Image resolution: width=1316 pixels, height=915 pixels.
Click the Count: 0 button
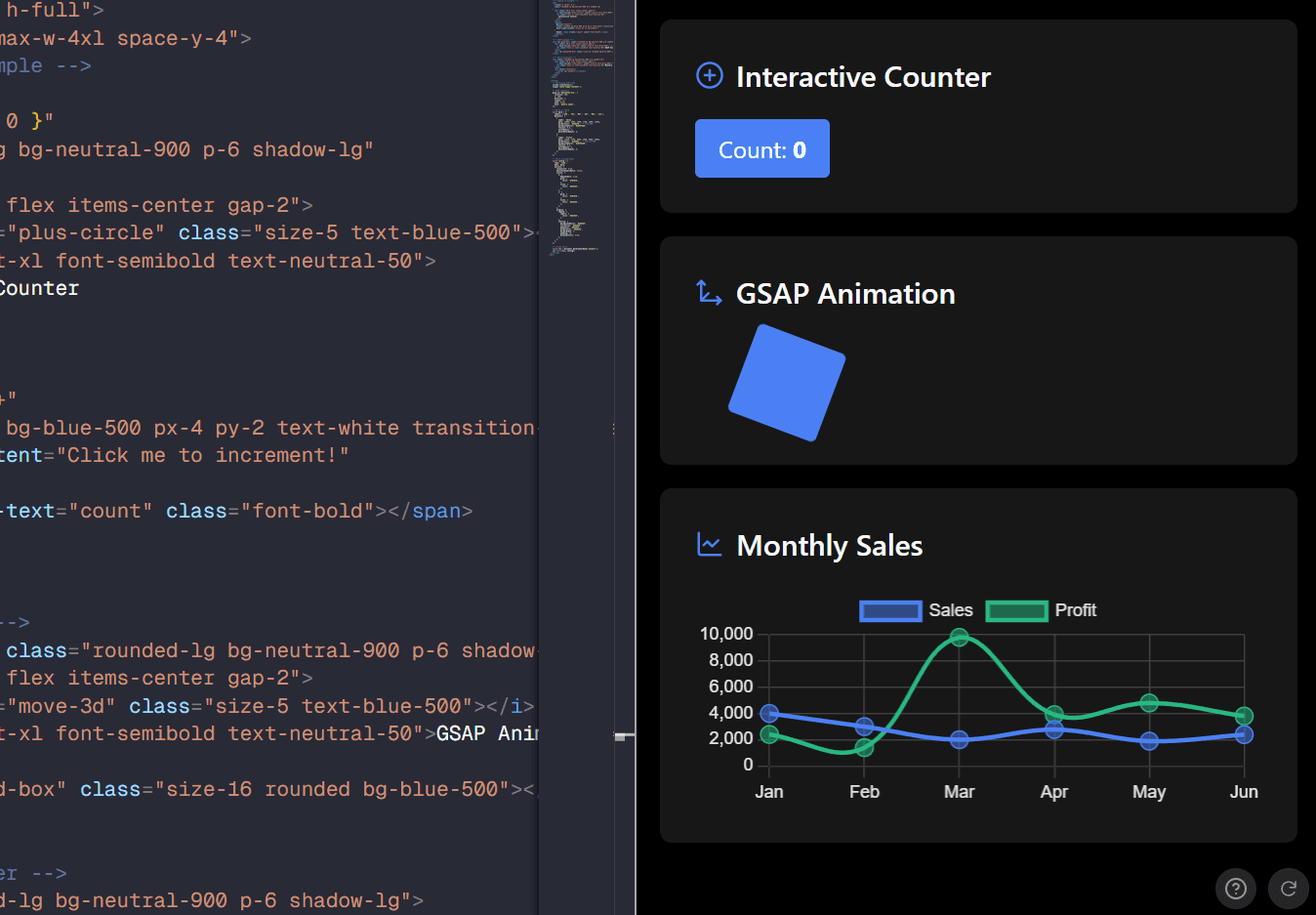(761, 148)
